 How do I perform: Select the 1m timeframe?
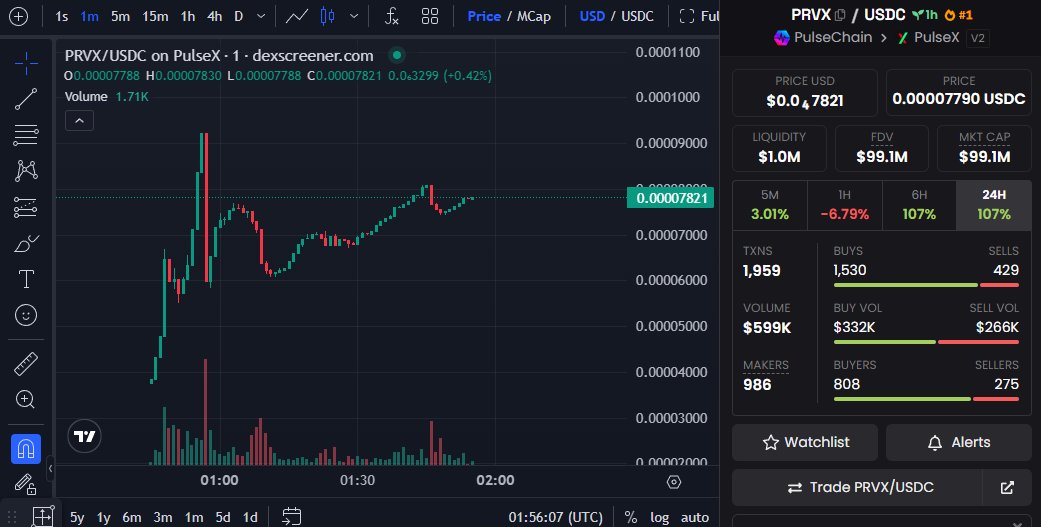pyautogui.click(x=90, y=16)
